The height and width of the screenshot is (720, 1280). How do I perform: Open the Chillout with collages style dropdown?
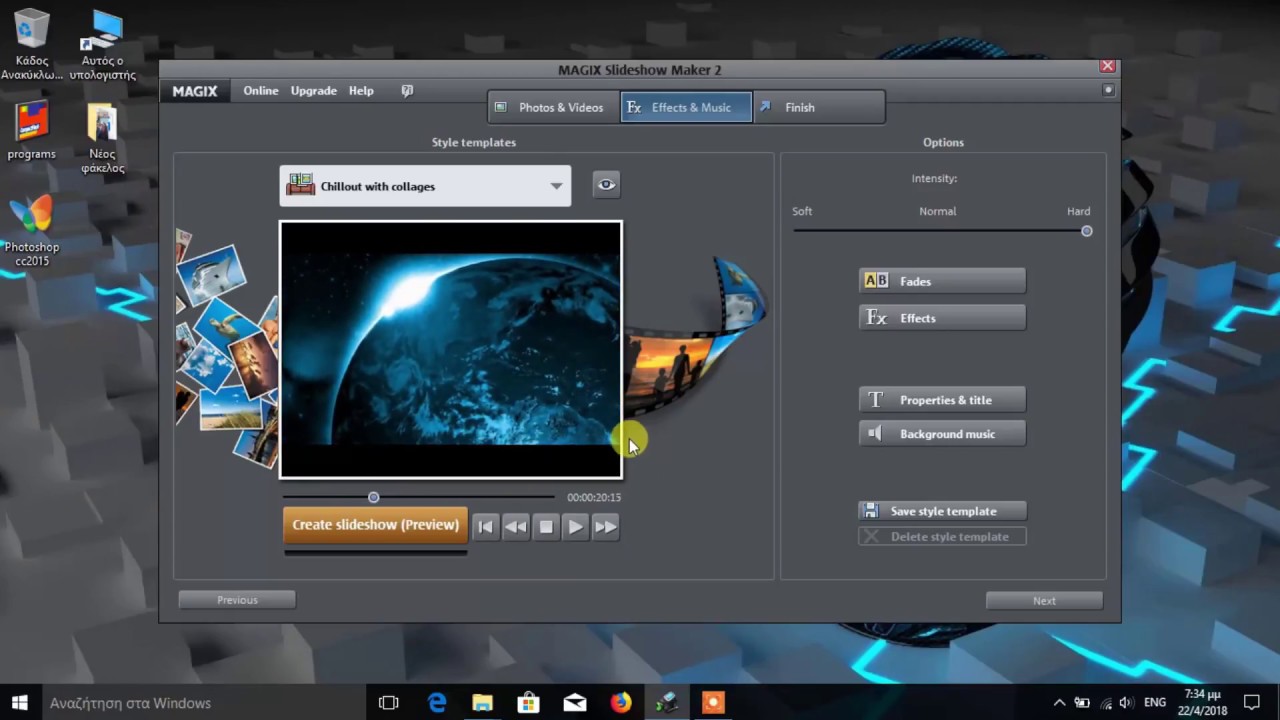[x=425, y=186]
